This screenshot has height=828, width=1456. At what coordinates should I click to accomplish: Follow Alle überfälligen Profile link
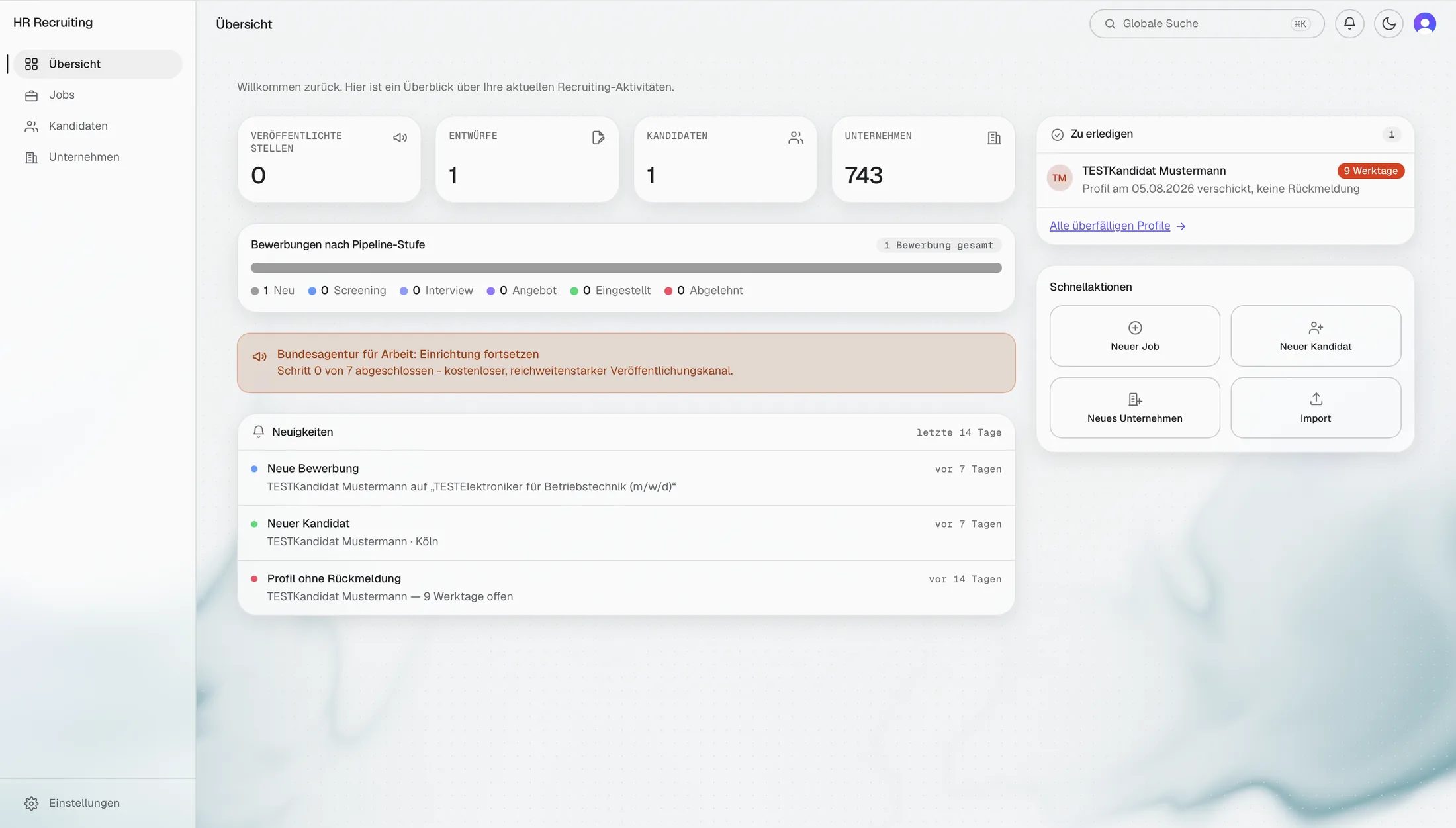click(1117, 226)
